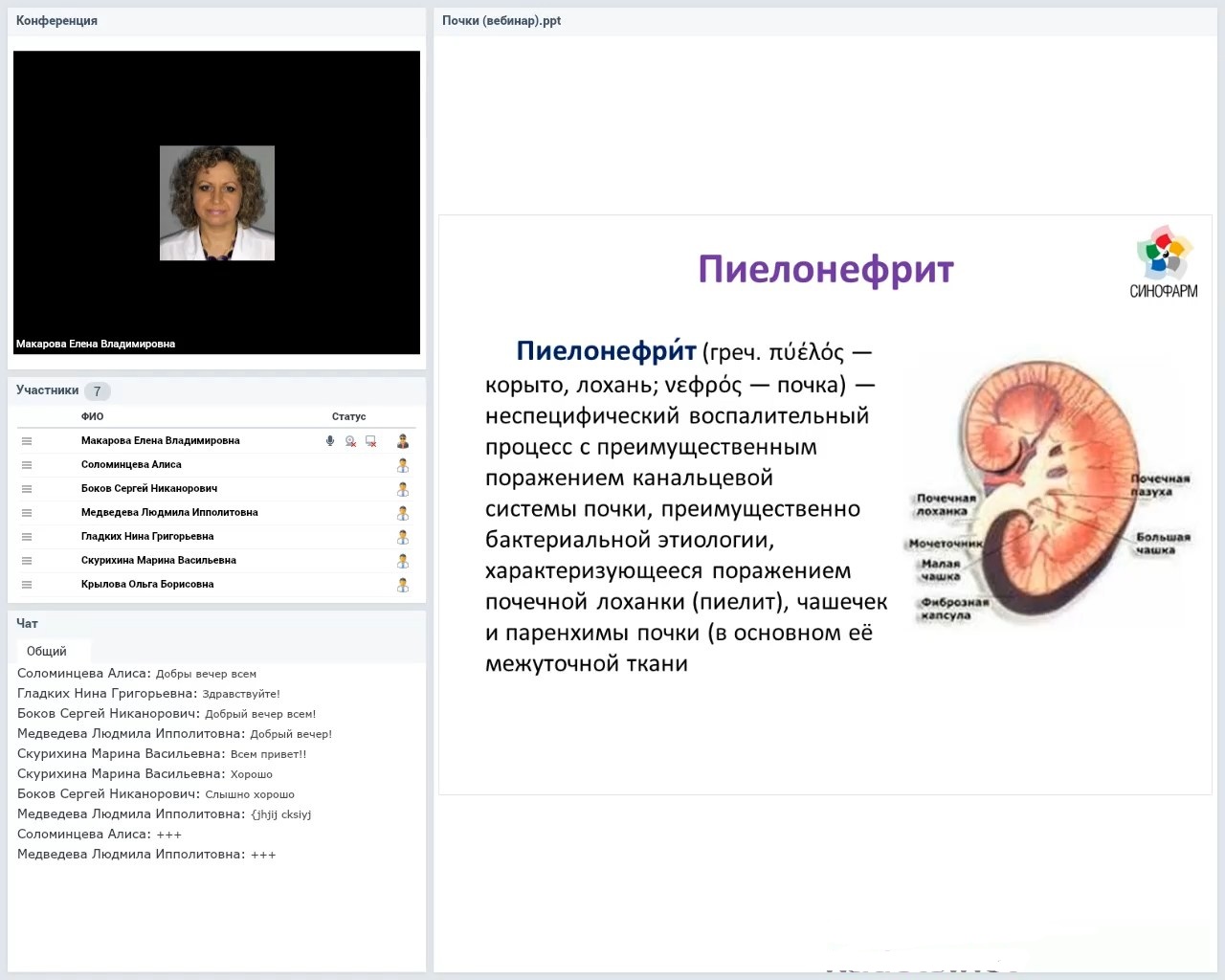
Task: Click the presenter's video photo thumbnail
Action: click(217, 203)
